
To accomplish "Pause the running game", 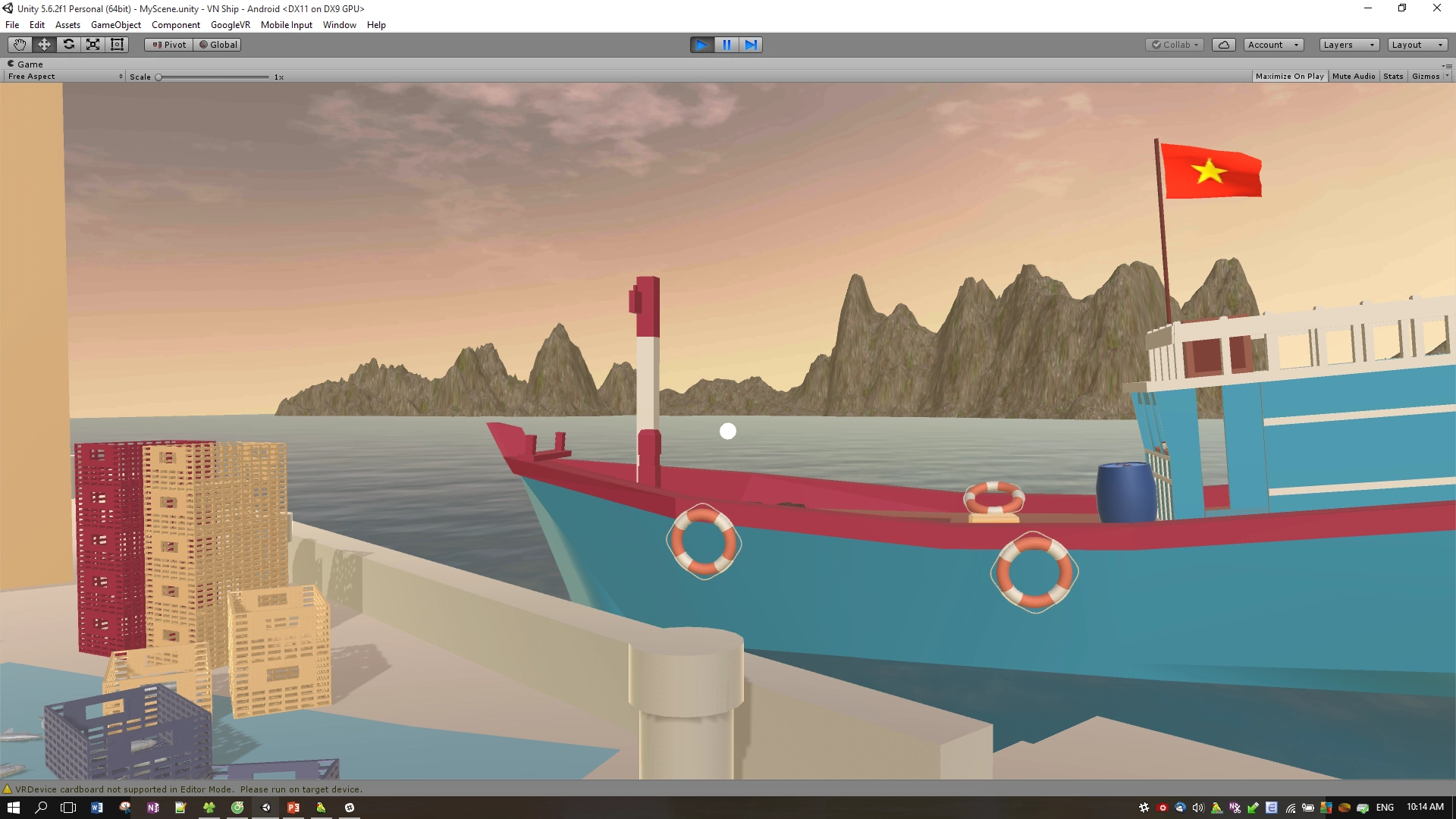I will [x=726, y=45].
